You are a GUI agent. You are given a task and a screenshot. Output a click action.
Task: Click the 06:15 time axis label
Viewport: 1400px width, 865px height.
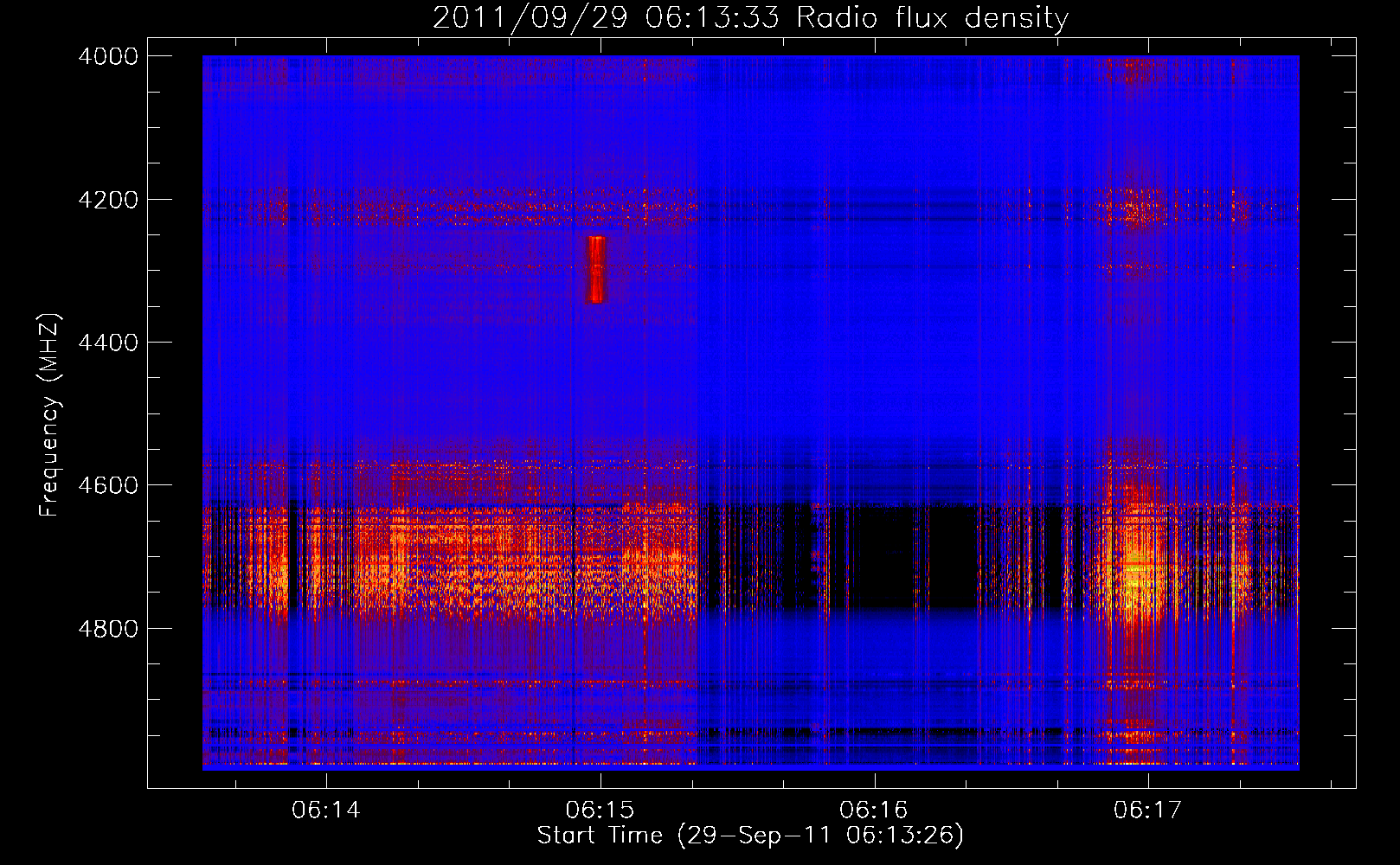point(600,810)
